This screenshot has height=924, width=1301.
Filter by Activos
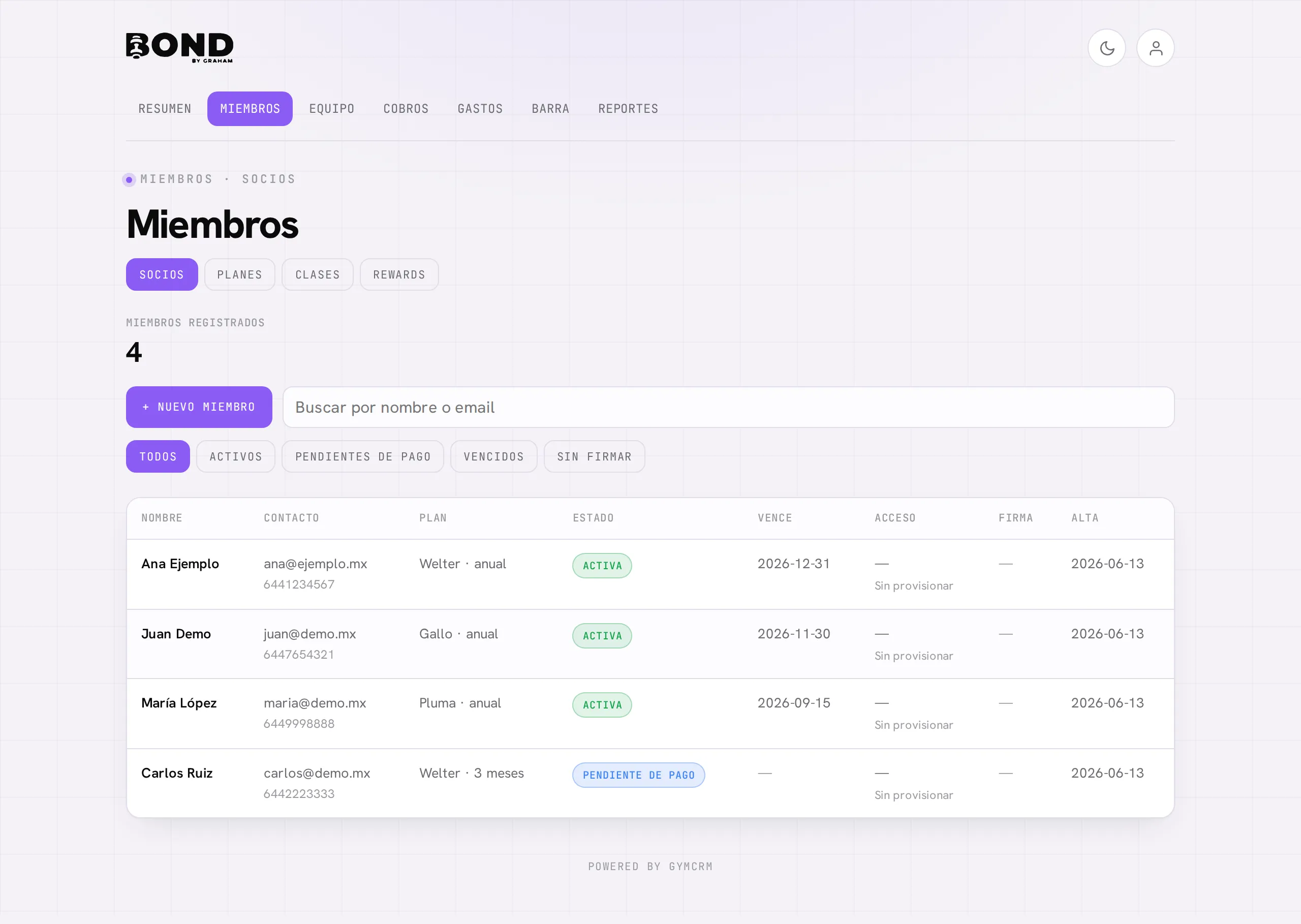point(235,457)
